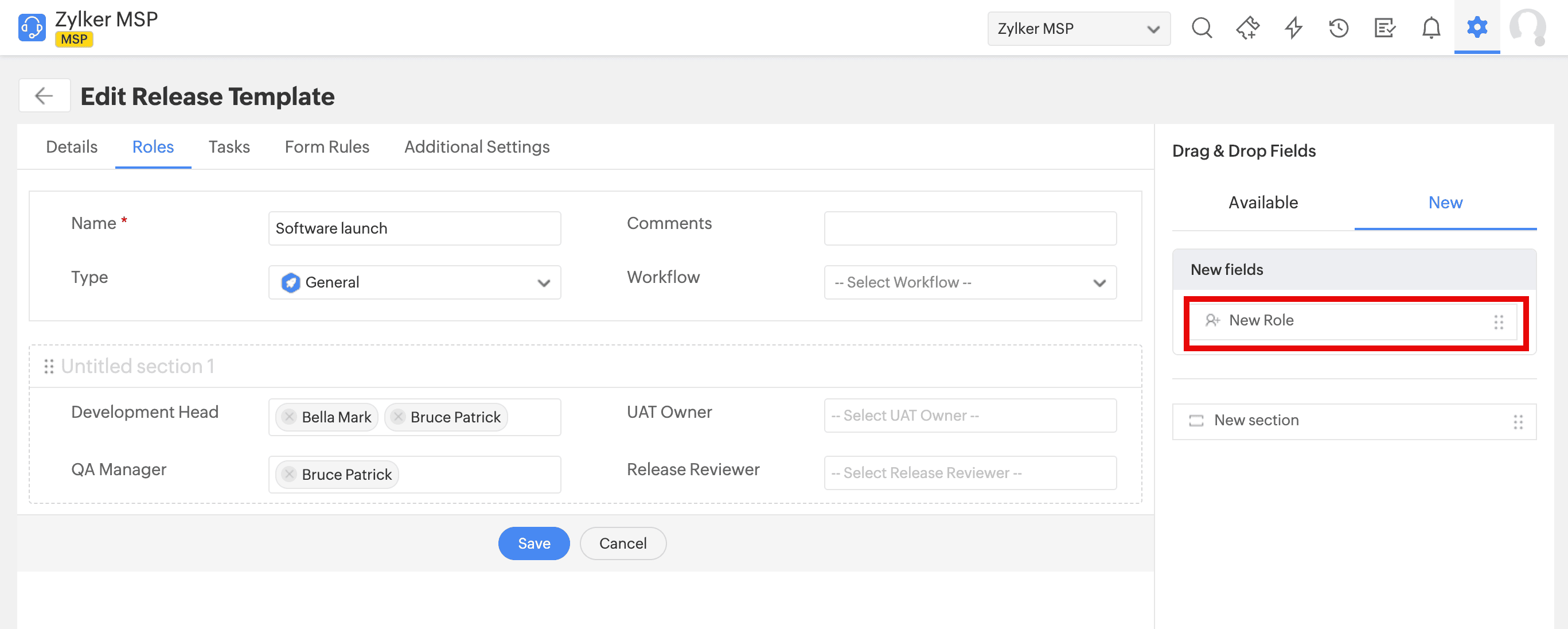Click the Untitled section 1 drag handle
Viewport: 1568px width, 629px height.
click(49, 366)
